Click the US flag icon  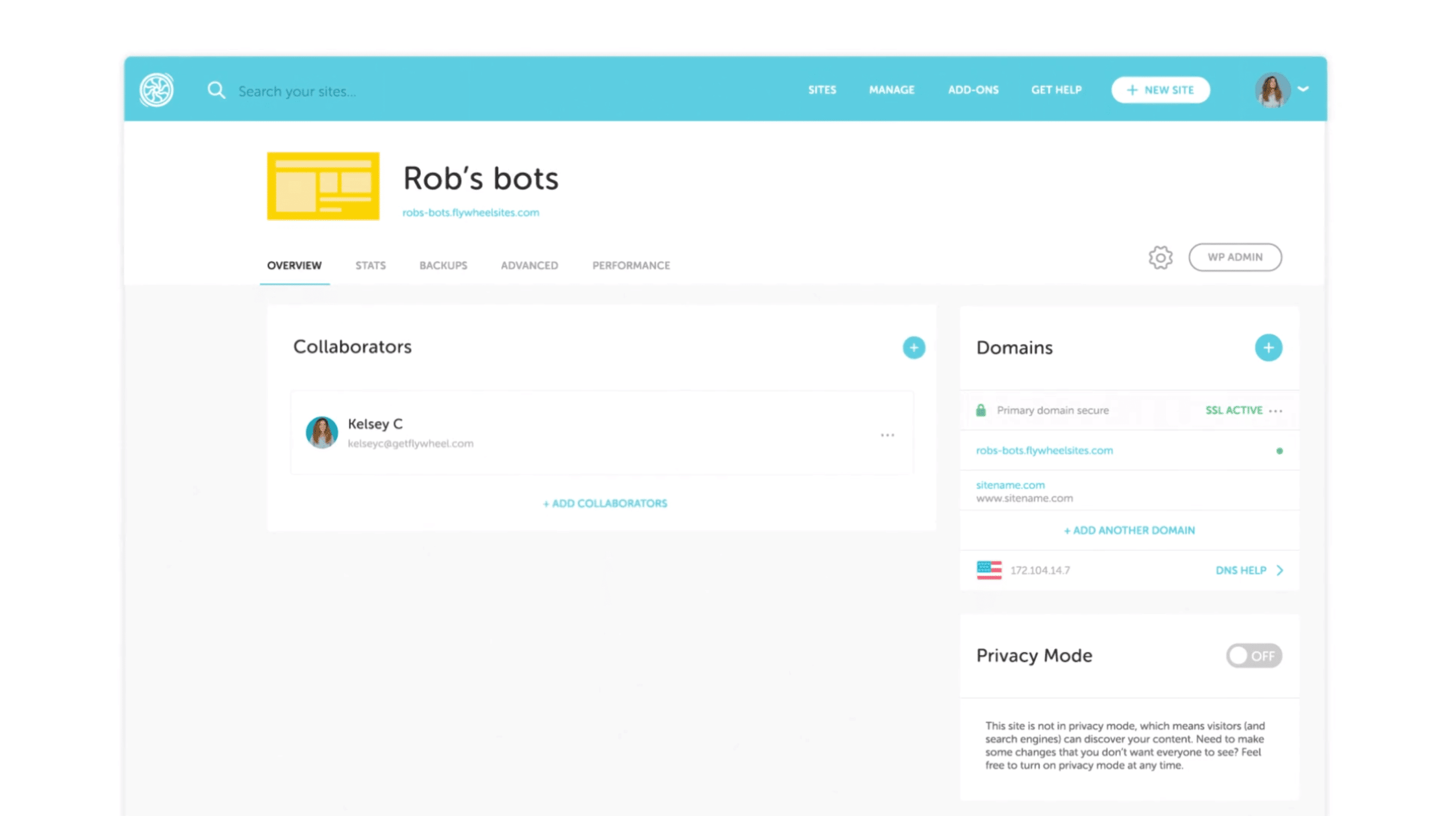(x=989, y=570)
